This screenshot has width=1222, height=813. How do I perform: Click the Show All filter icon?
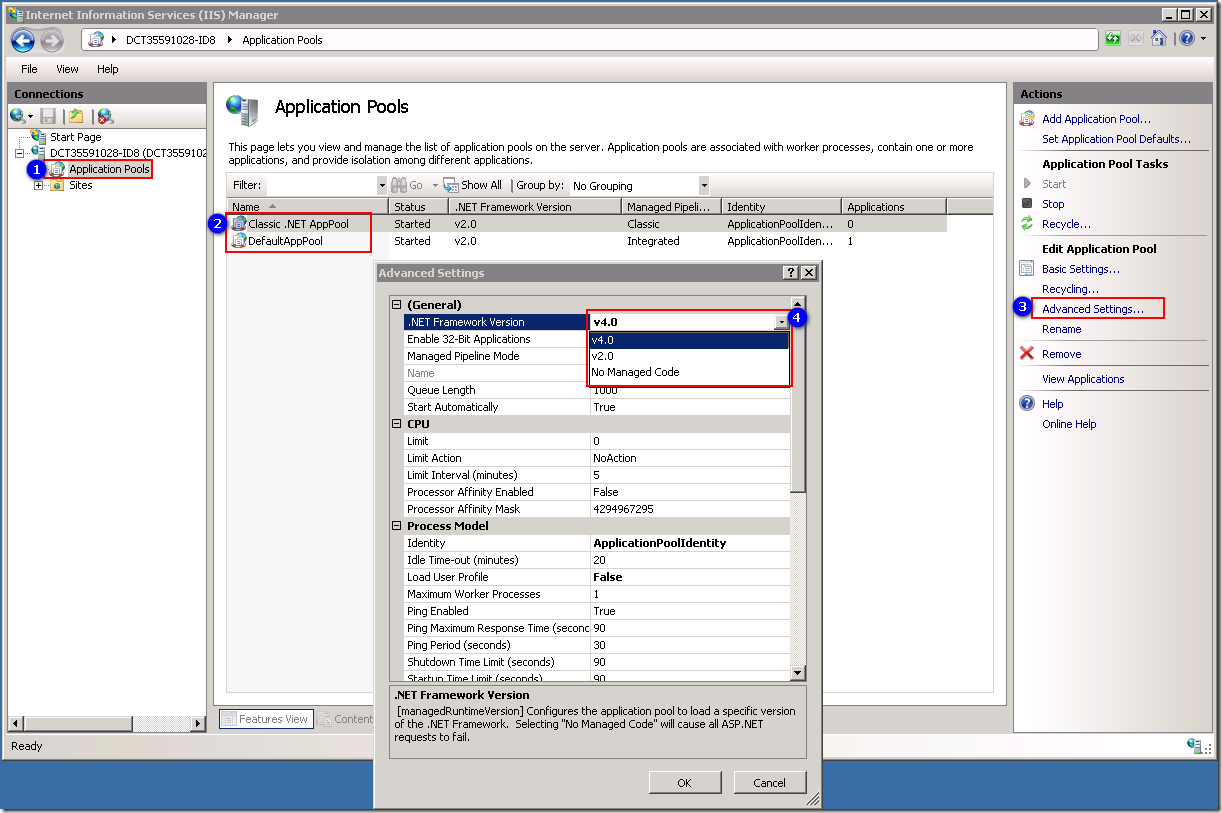point(451,185)
